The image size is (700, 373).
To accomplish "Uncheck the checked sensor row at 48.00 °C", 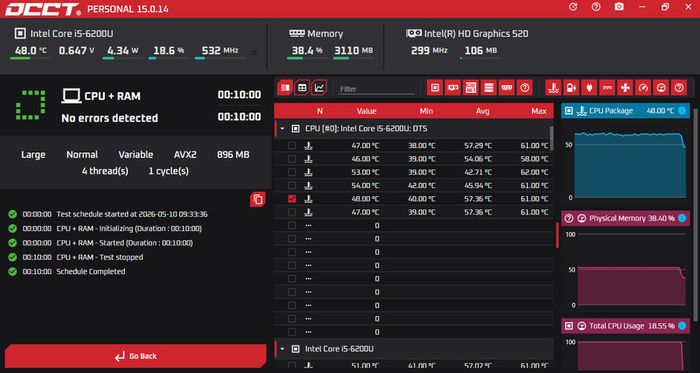I will (x=292, y=199).
